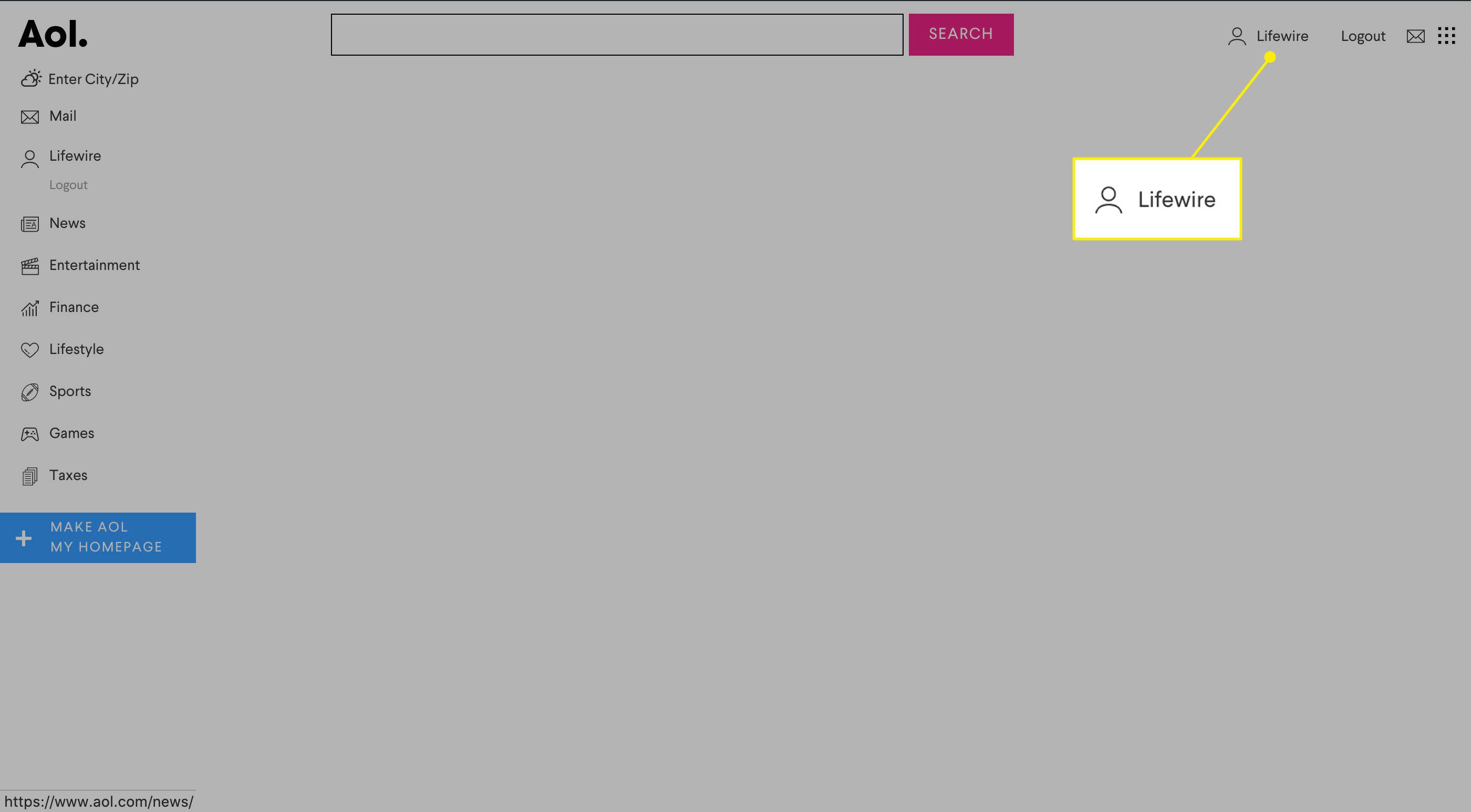Click Make AOL My Homepage button
This screenshot has height=812, width=1471.
click(x=98, y=537)
